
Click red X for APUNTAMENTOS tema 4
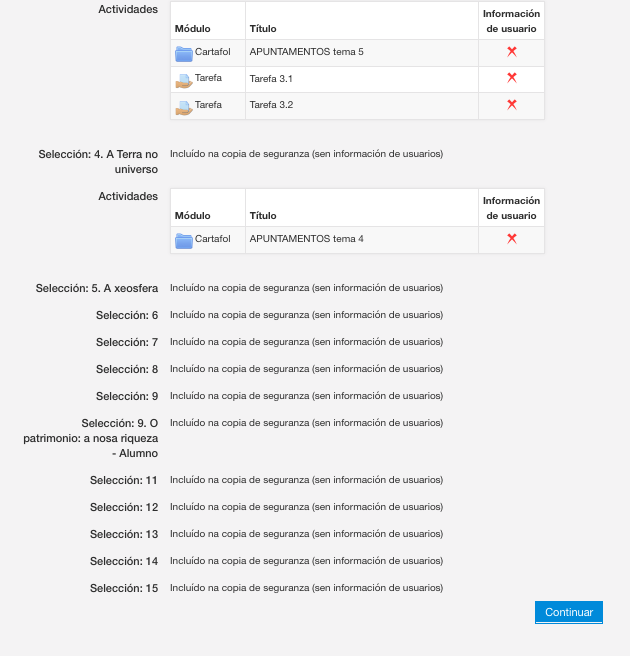coord(511,238)
